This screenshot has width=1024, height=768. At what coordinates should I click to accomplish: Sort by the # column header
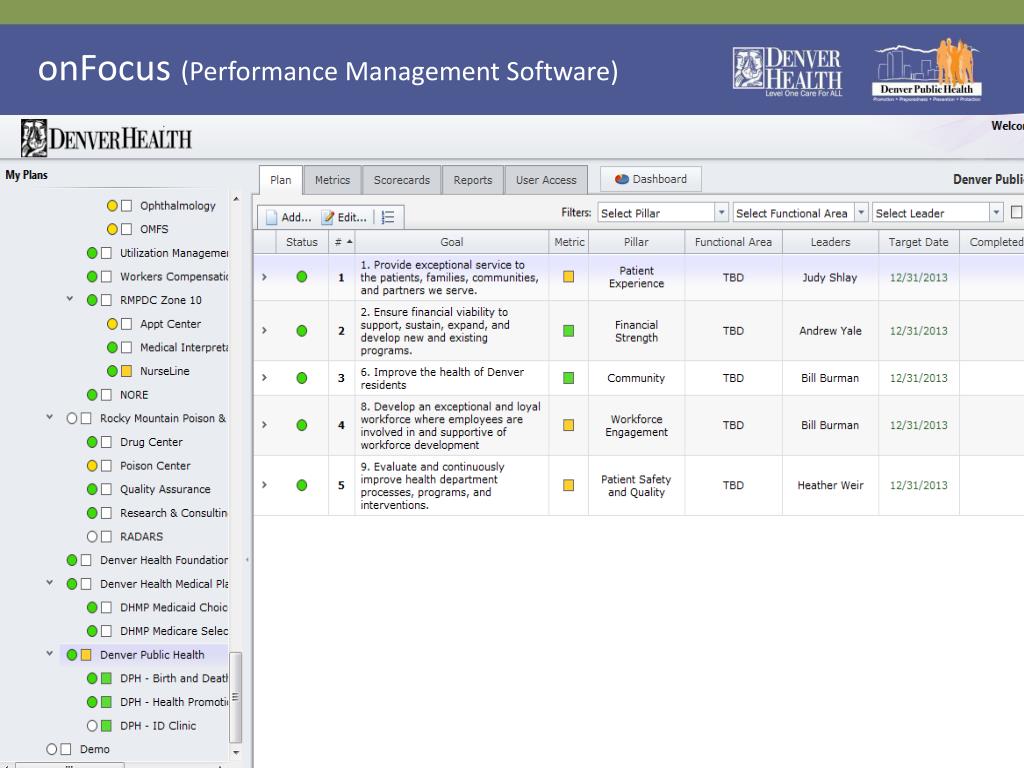[342, 242]
